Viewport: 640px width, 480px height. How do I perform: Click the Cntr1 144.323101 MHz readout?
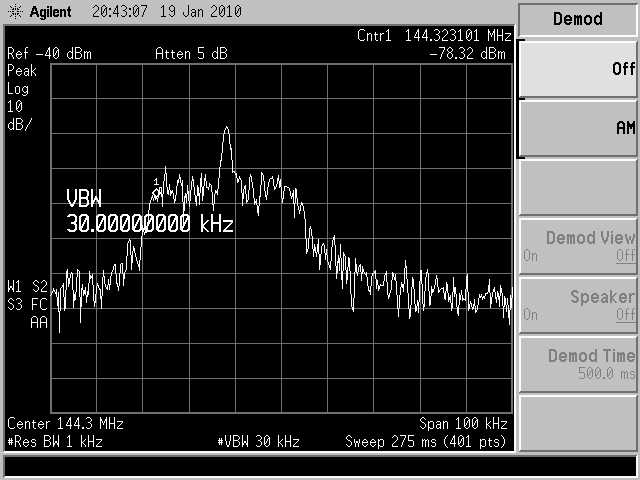434,36
